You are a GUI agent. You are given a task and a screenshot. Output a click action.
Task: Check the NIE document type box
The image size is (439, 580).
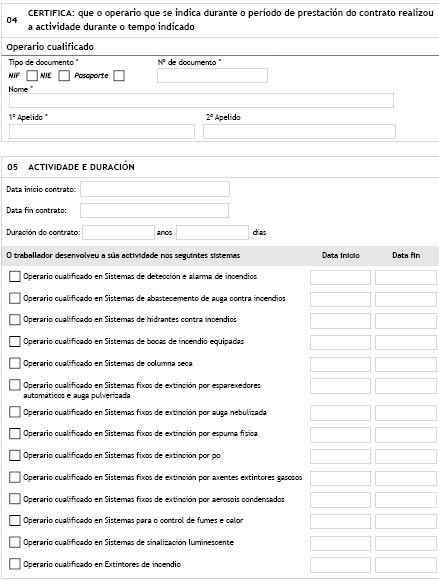click(x=64, y=76)
